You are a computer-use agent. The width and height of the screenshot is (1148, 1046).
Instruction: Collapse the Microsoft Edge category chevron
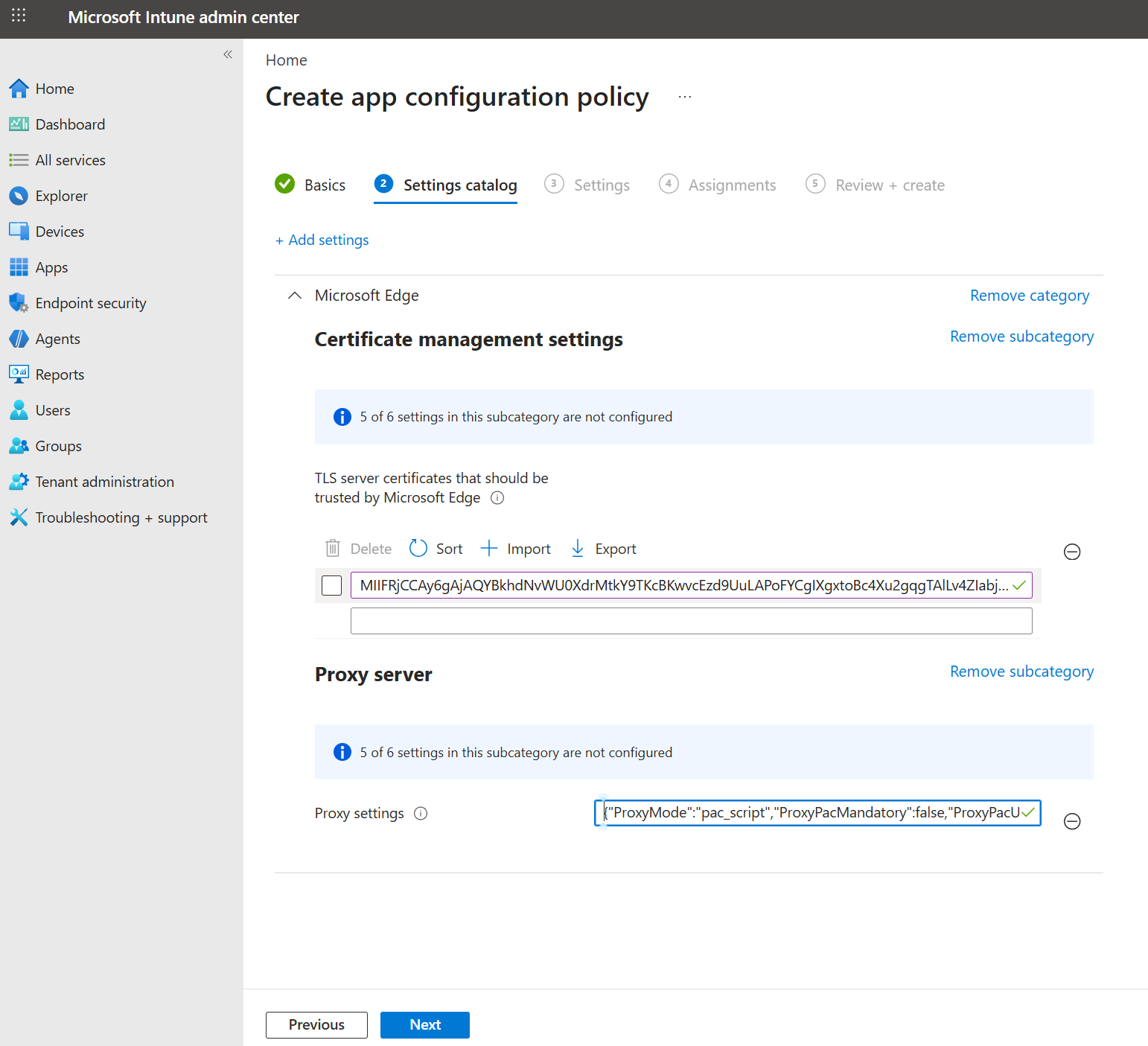pos(295,296)
